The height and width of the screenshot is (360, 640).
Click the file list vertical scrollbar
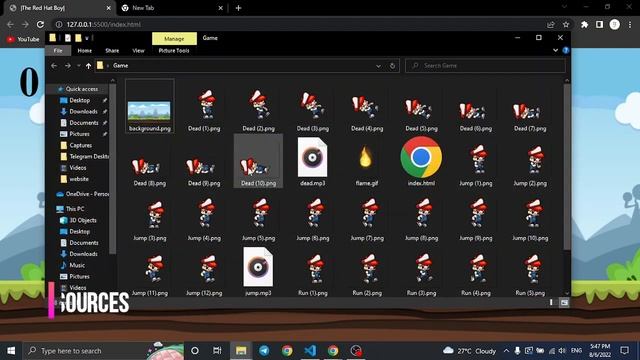[x=567, y=166]
